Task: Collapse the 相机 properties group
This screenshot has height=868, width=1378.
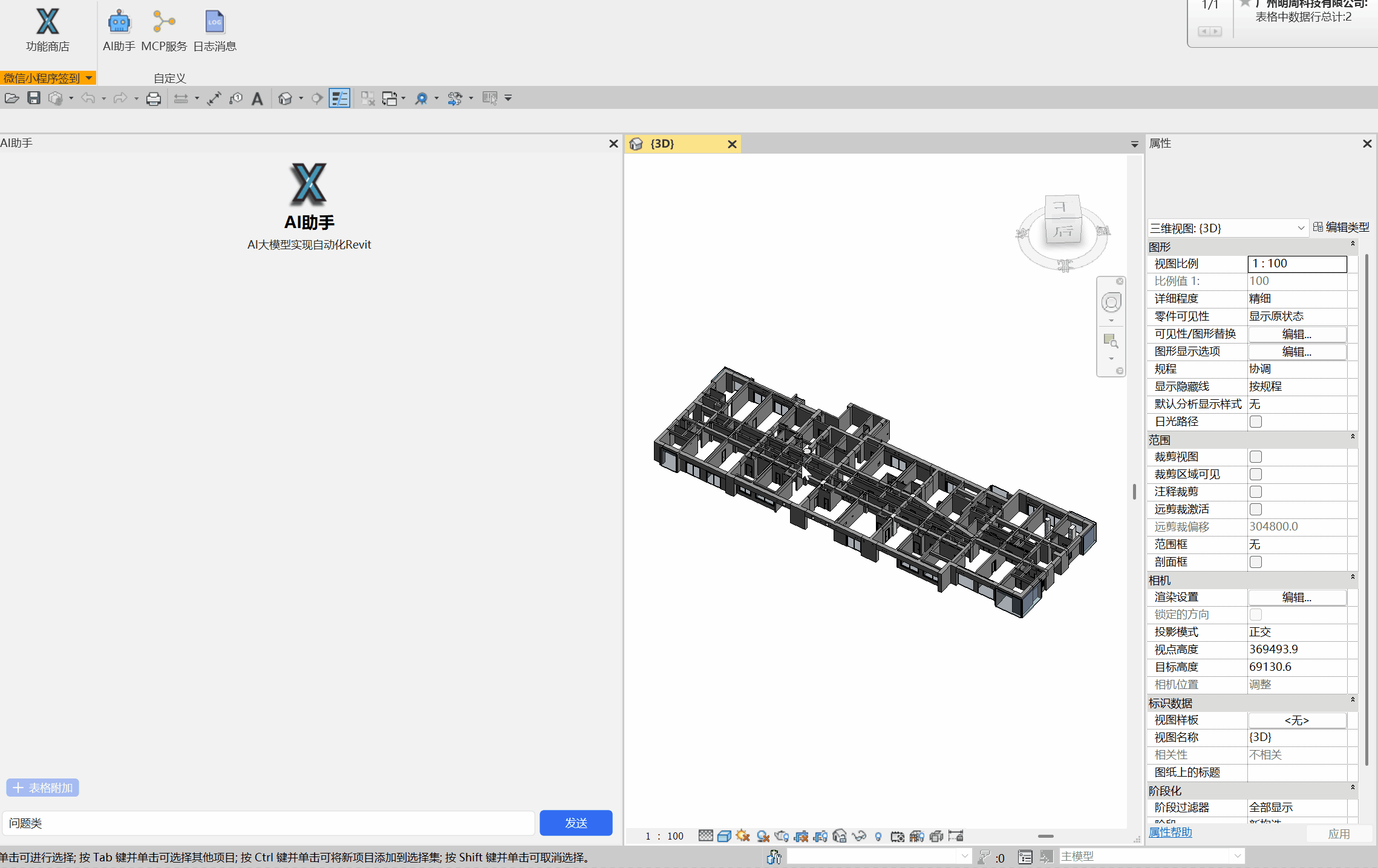Action: pyautogui.click(x=1353, y=577)
